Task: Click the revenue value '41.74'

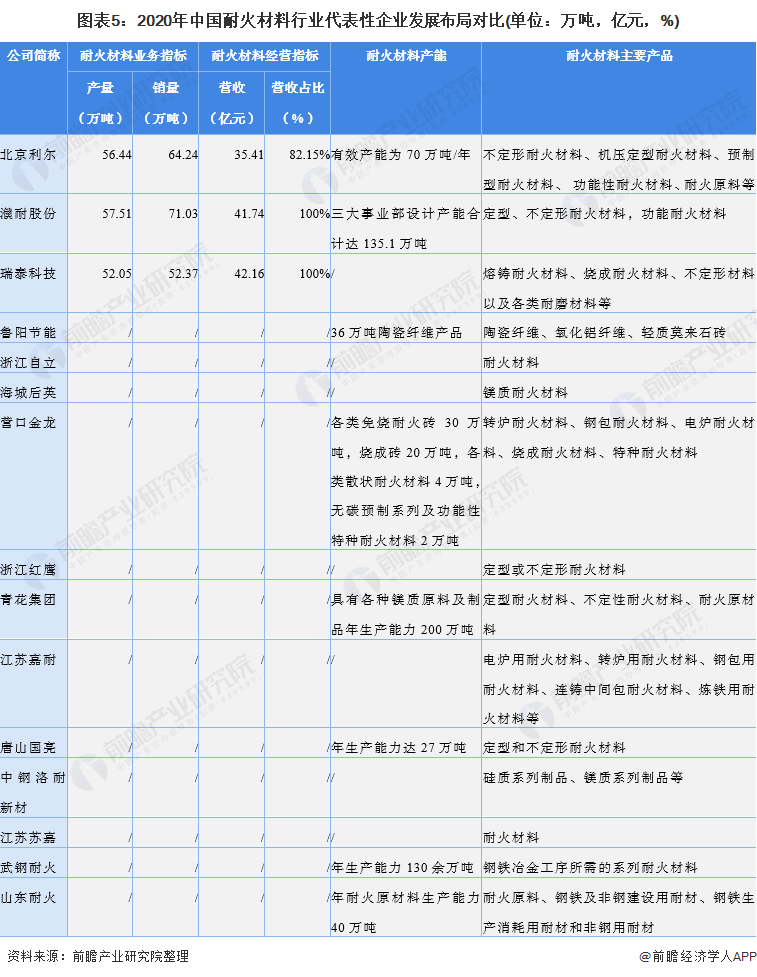Action: coord(249,214)
